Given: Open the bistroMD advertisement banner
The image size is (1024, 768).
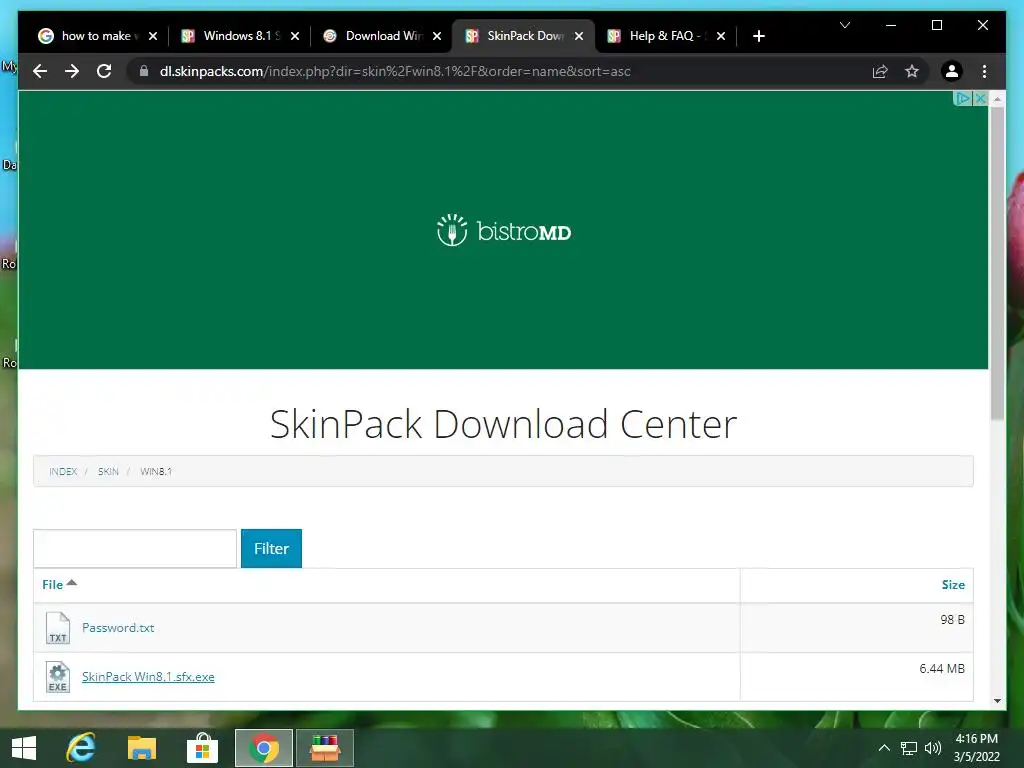Looking at the screenshot, I should [503, 230].
